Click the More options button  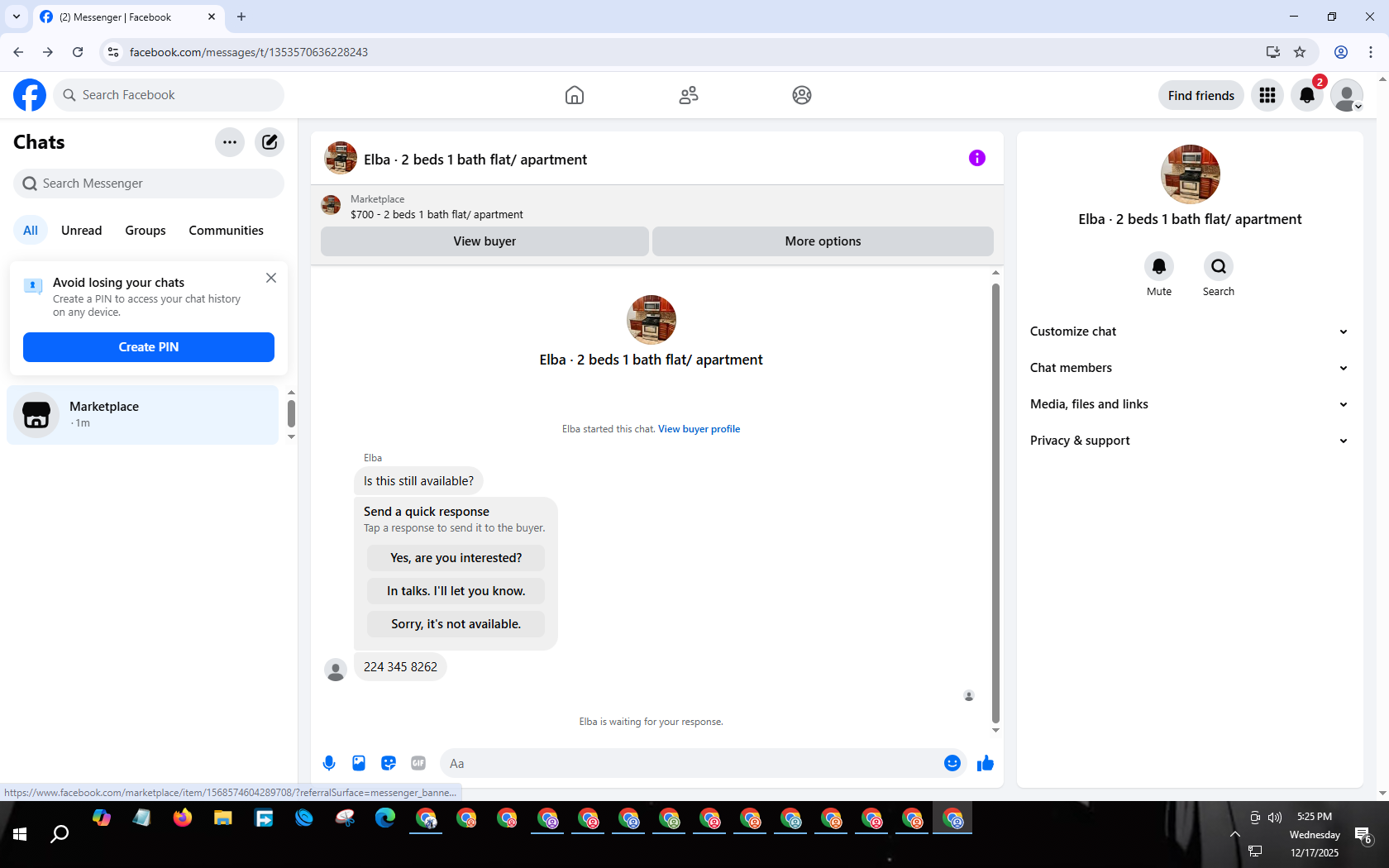coord(823,241)
